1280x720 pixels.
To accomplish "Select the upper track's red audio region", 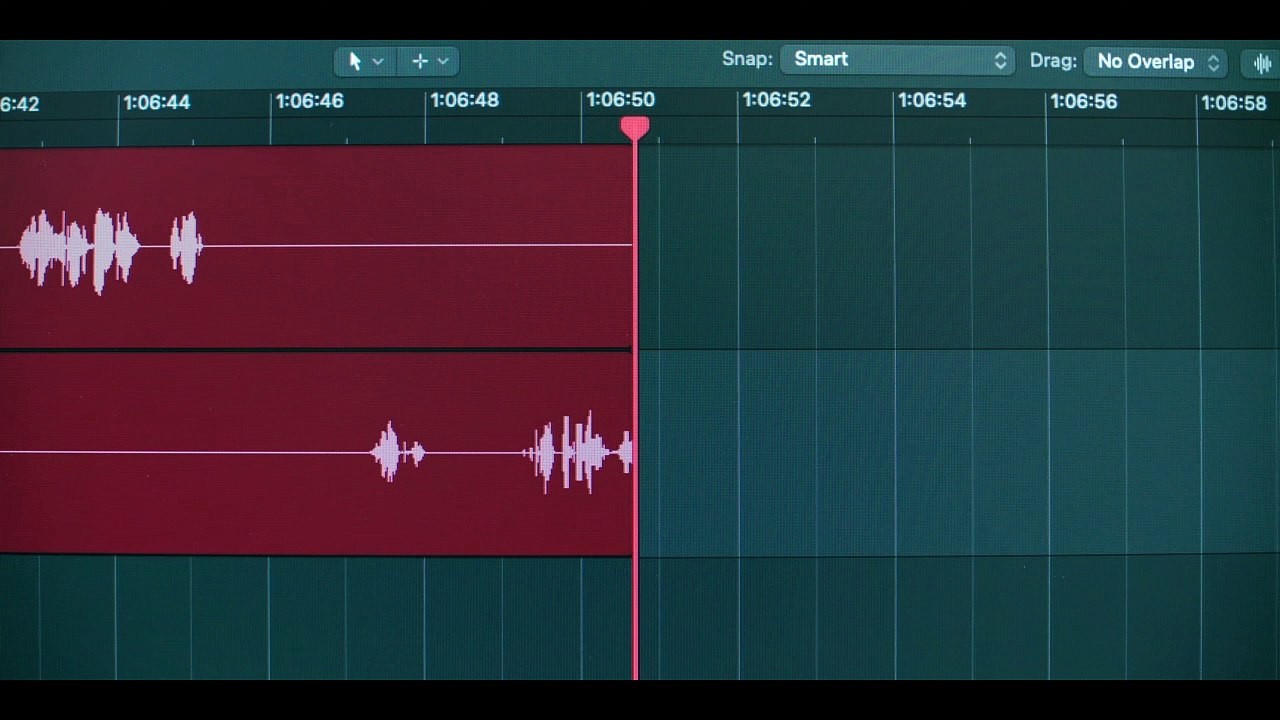I will pos(316,247).
